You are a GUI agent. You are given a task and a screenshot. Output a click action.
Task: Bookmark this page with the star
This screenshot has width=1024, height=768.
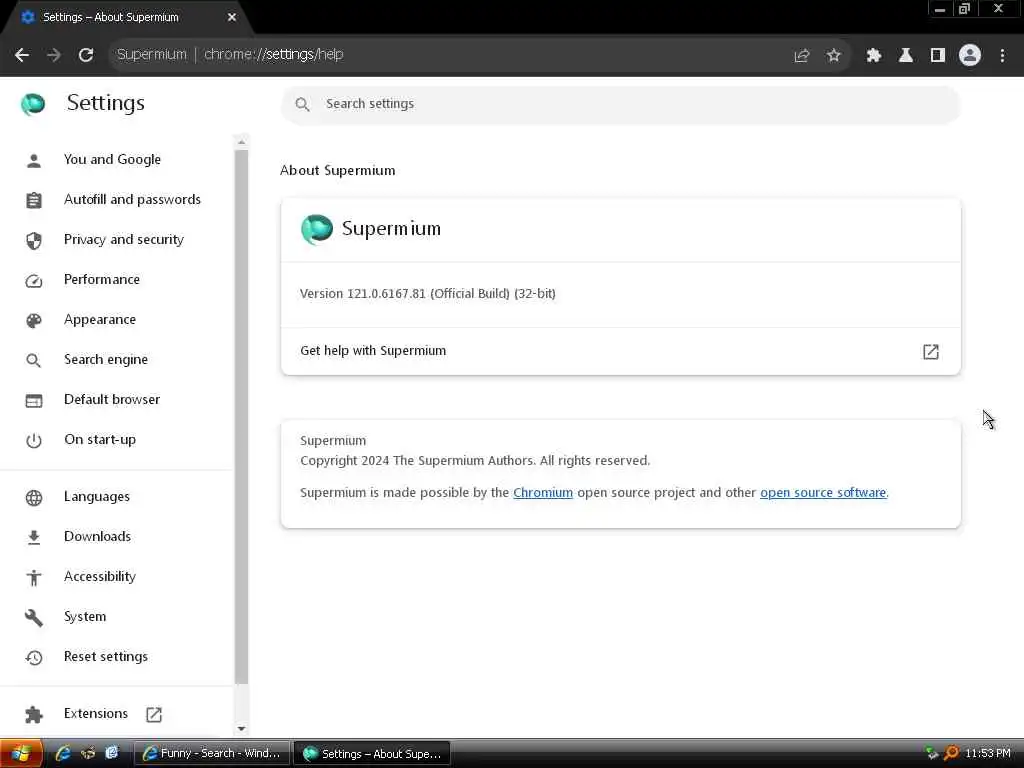(833, 56)
